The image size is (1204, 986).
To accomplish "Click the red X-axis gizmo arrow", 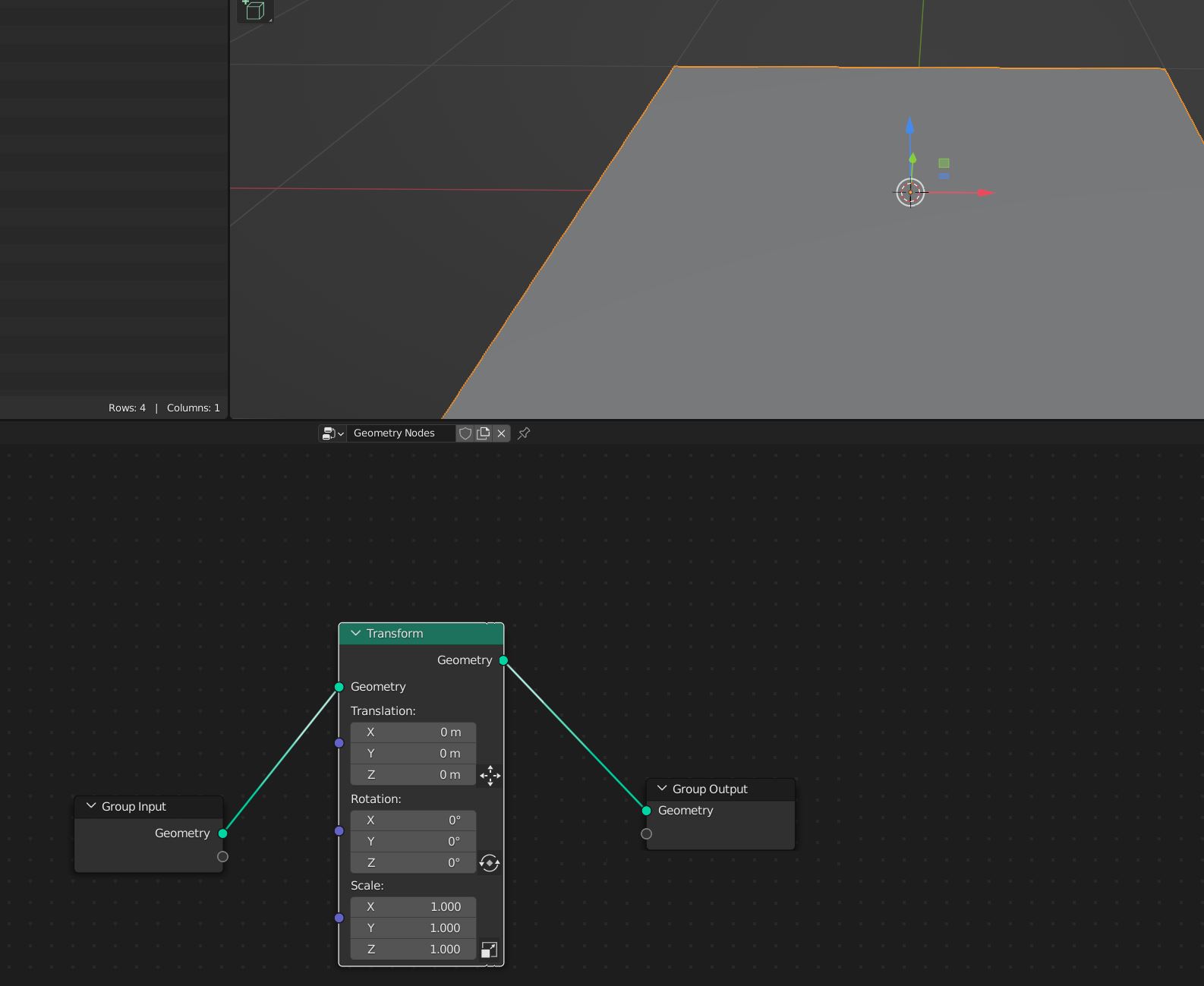I will [x=985, y=193].
